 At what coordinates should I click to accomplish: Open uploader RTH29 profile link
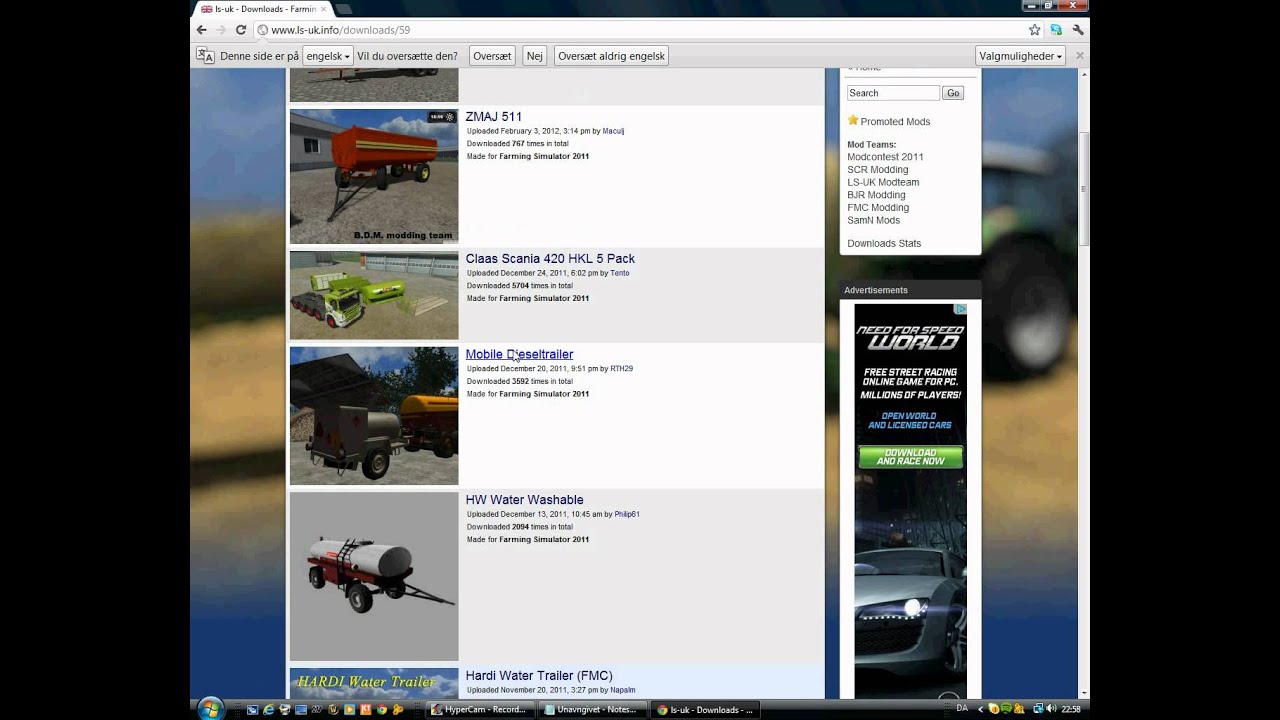621,369
